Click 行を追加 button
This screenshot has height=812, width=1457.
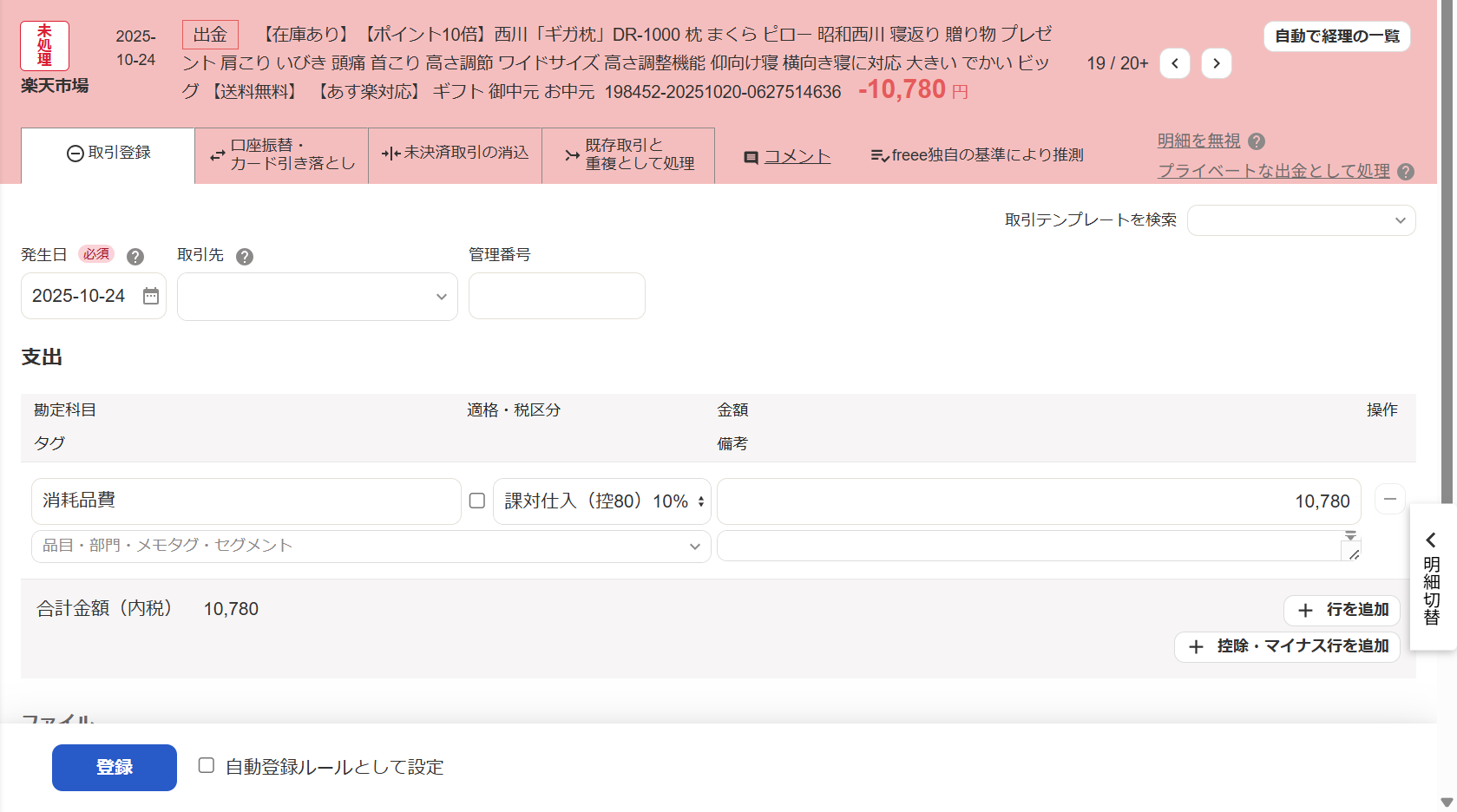click(x=1342, y=611)
